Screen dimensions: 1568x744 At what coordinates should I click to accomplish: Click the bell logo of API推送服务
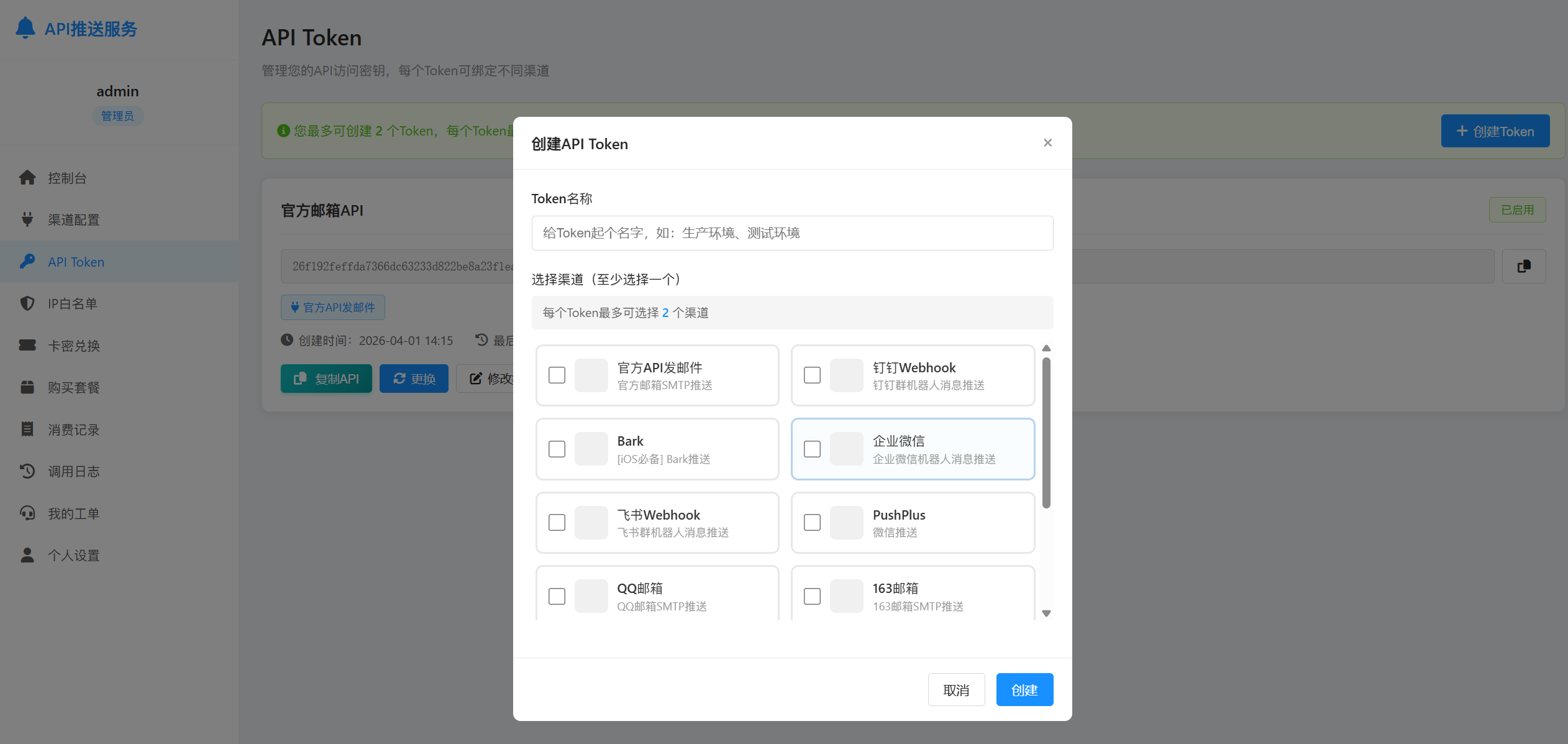point(25,28)
